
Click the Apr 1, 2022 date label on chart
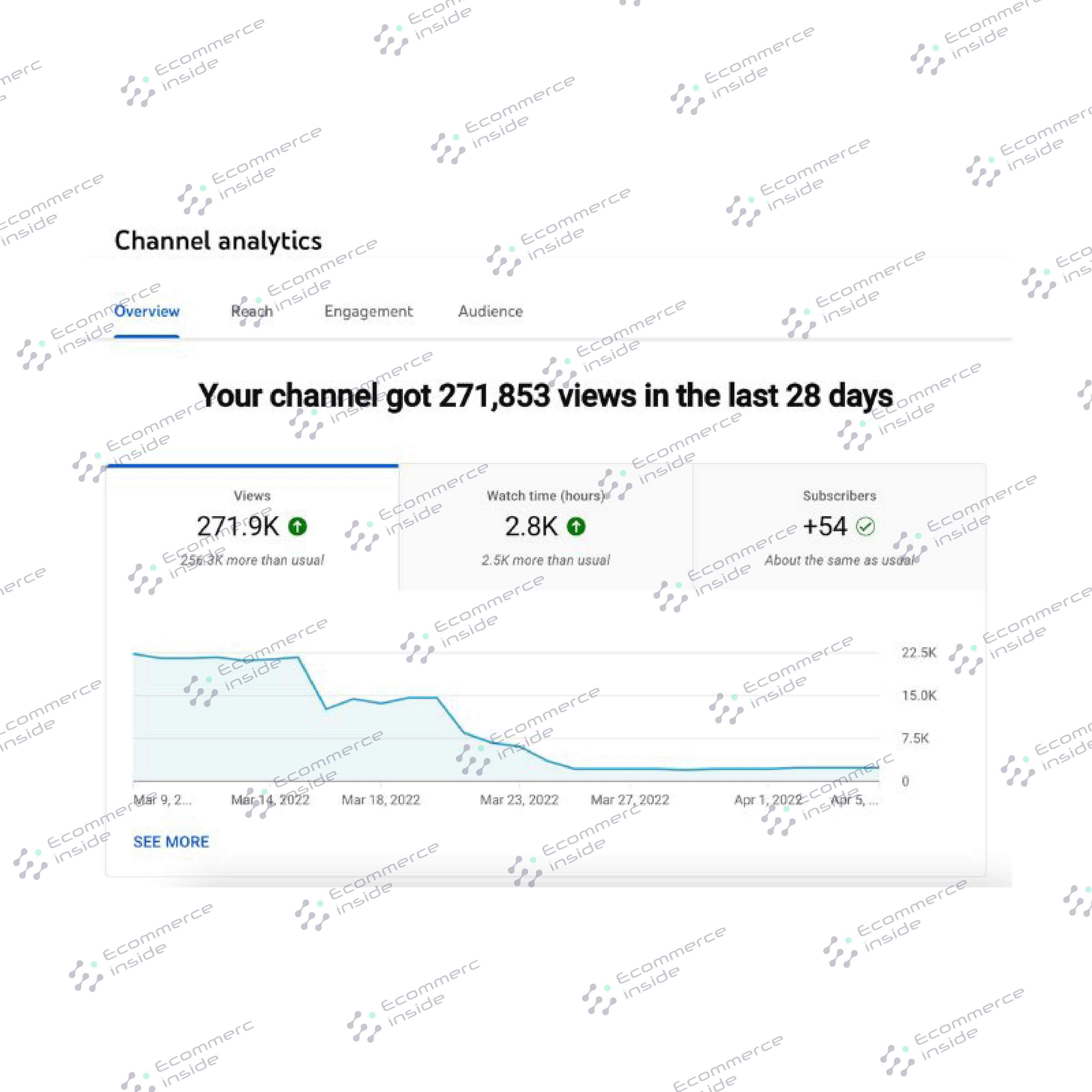[x=768, y=800]
